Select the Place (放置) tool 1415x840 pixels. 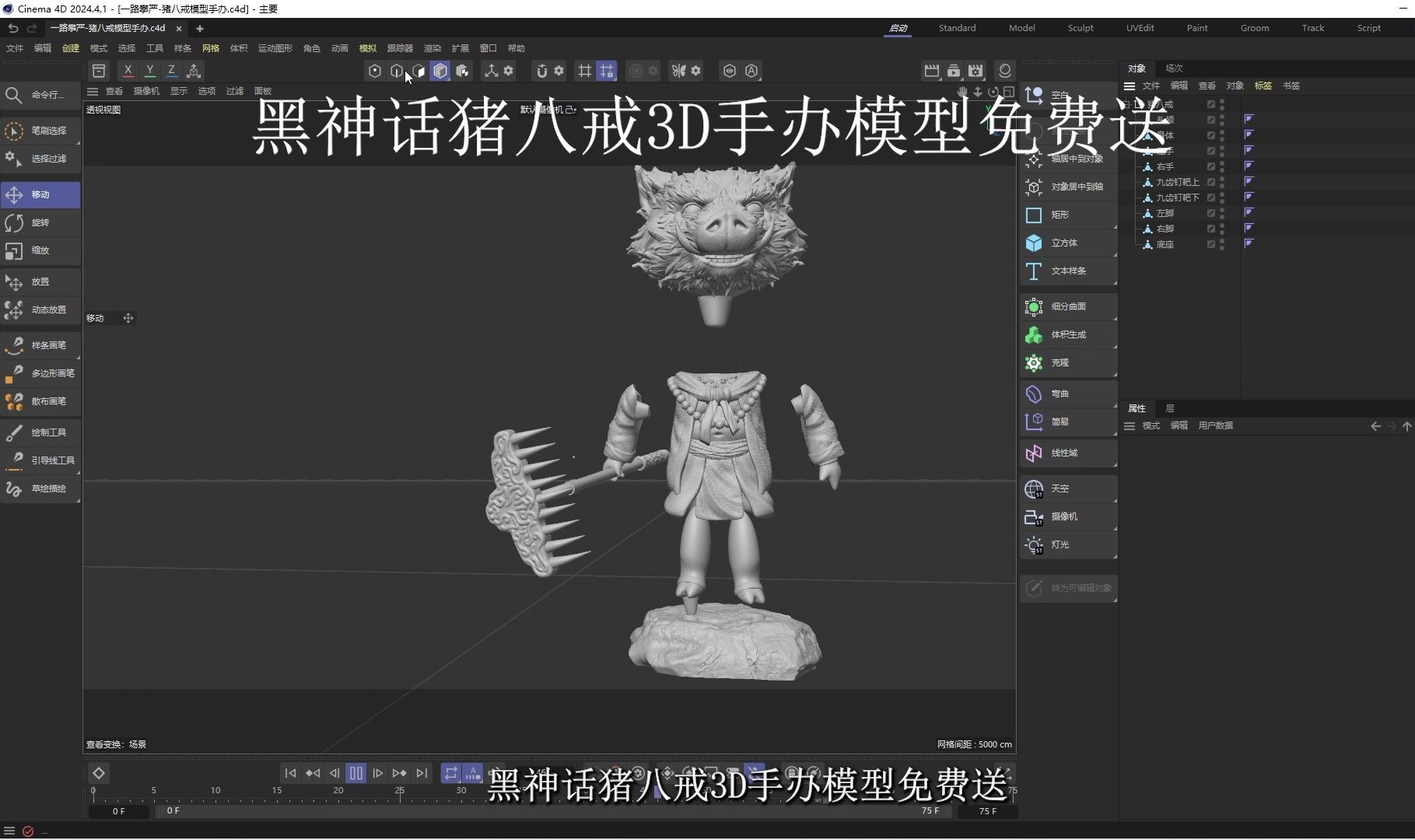point(40,282)
